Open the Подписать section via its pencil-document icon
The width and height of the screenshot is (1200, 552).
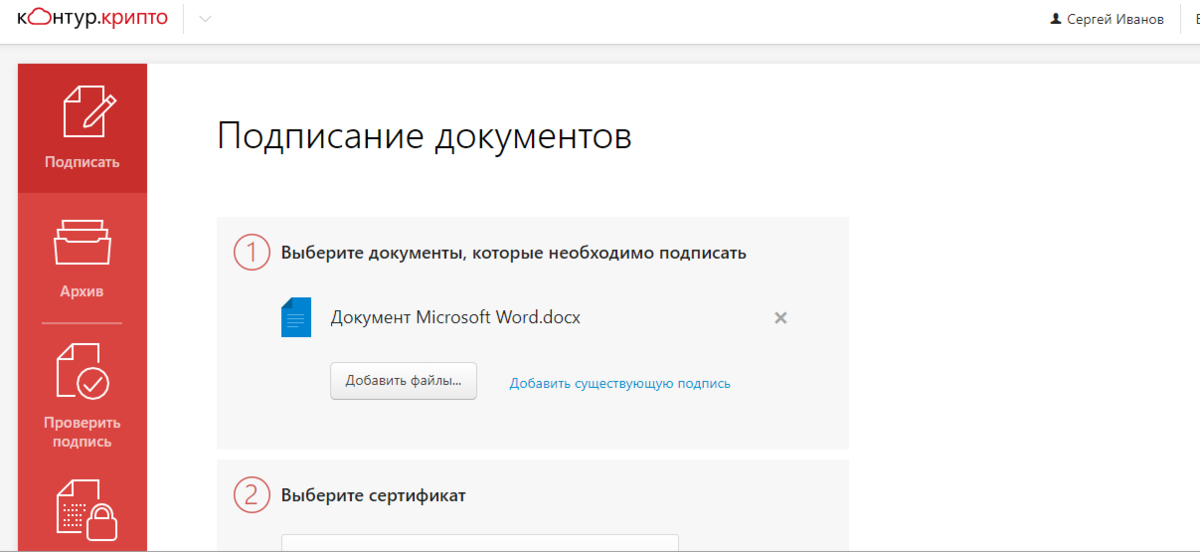(88, 111)
